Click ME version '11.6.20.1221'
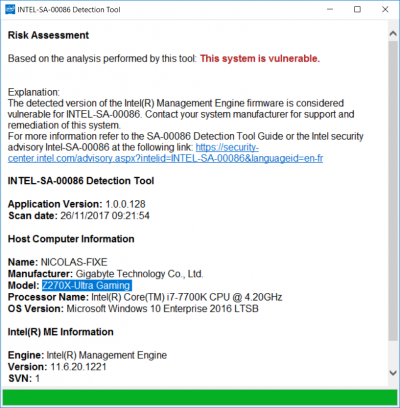400x408 pixels. (78, 367)
